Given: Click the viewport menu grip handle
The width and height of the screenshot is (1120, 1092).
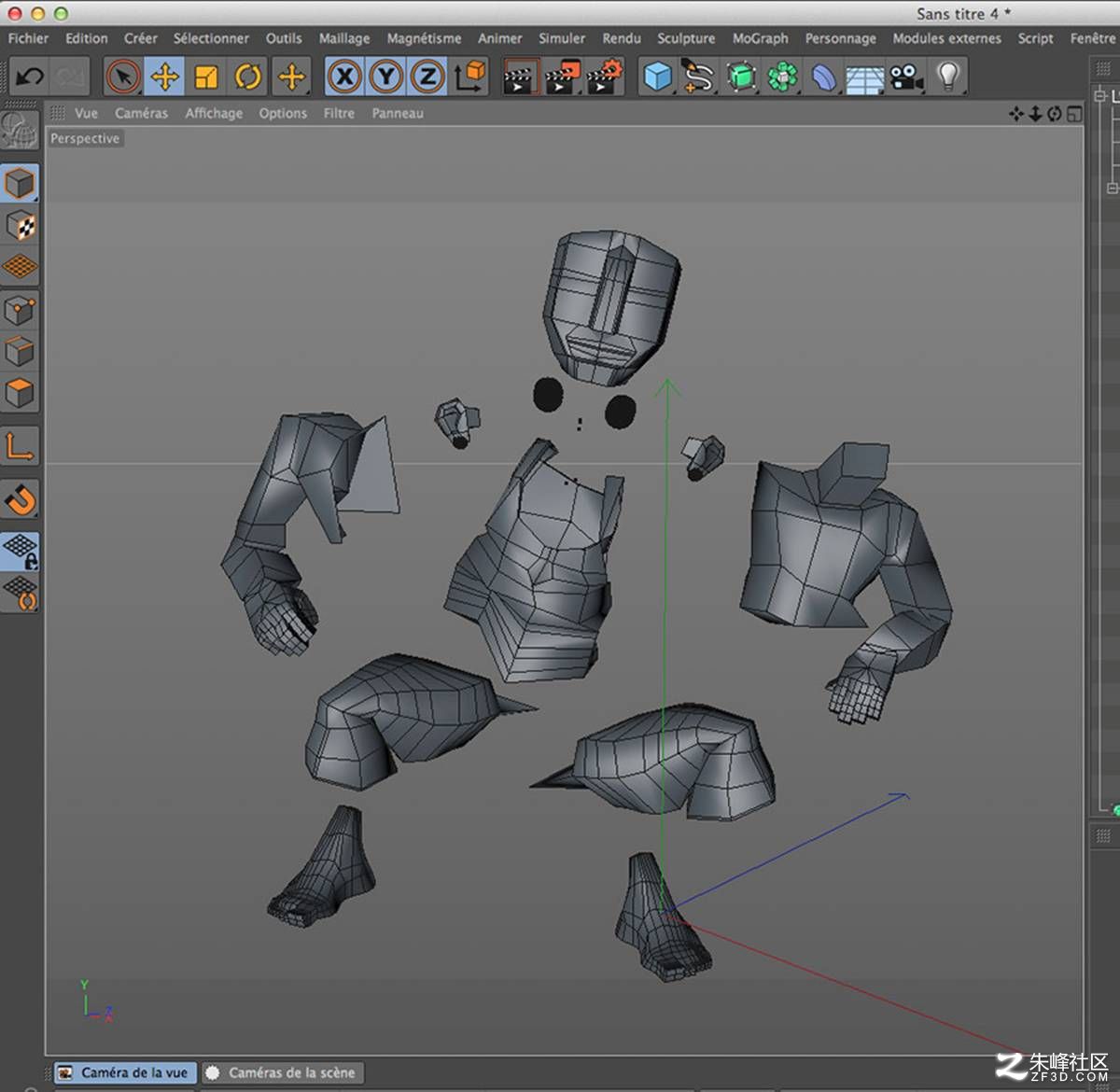Looking at the screenshot, I should click(57, 113).
